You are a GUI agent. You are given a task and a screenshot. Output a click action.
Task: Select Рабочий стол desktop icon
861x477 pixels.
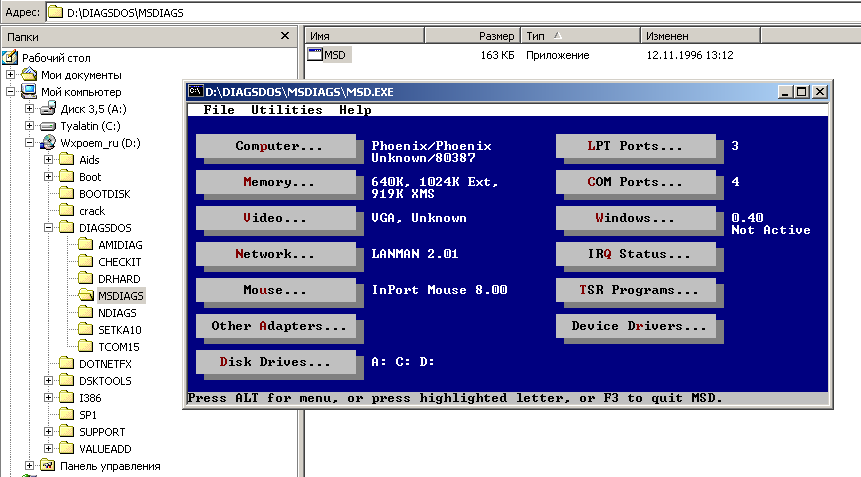pyautogui.click(x=10, y=57)
